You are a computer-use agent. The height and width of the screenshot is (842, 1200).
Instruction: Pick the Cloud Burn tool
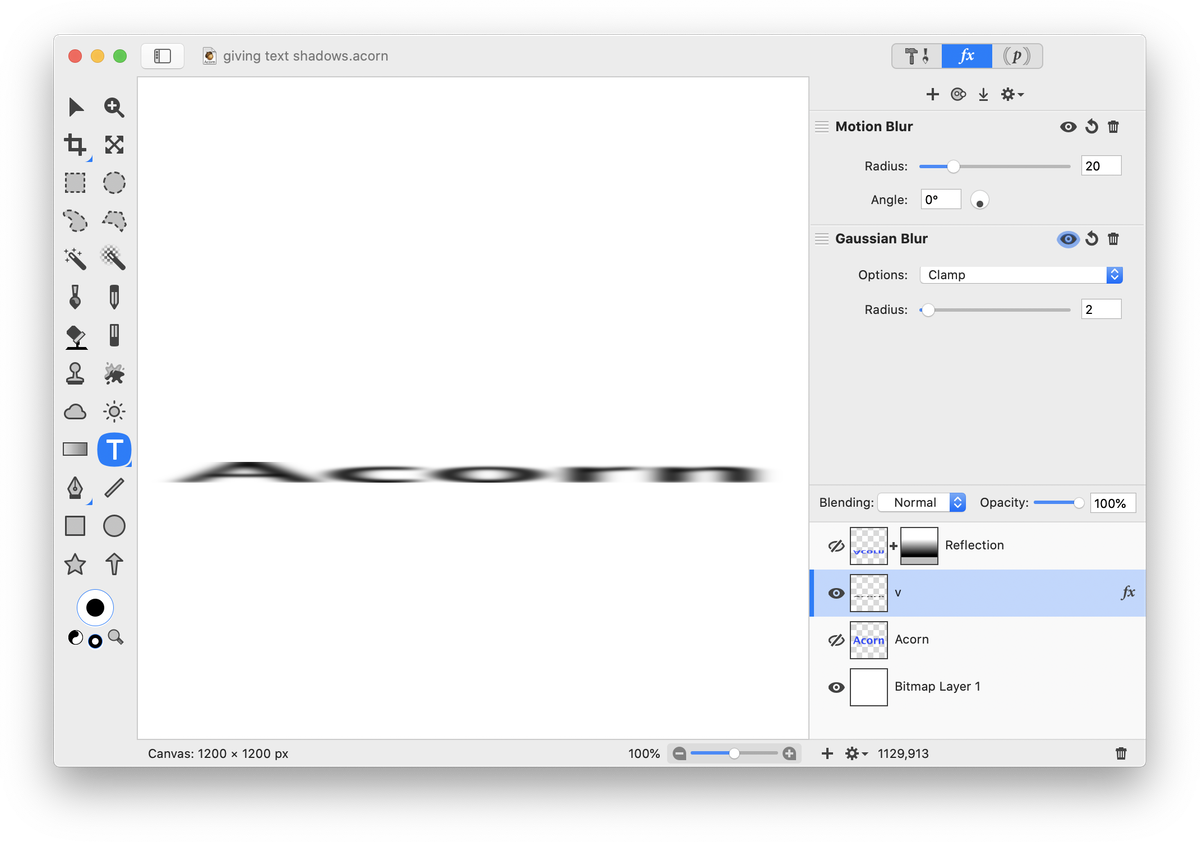point(76,412)
